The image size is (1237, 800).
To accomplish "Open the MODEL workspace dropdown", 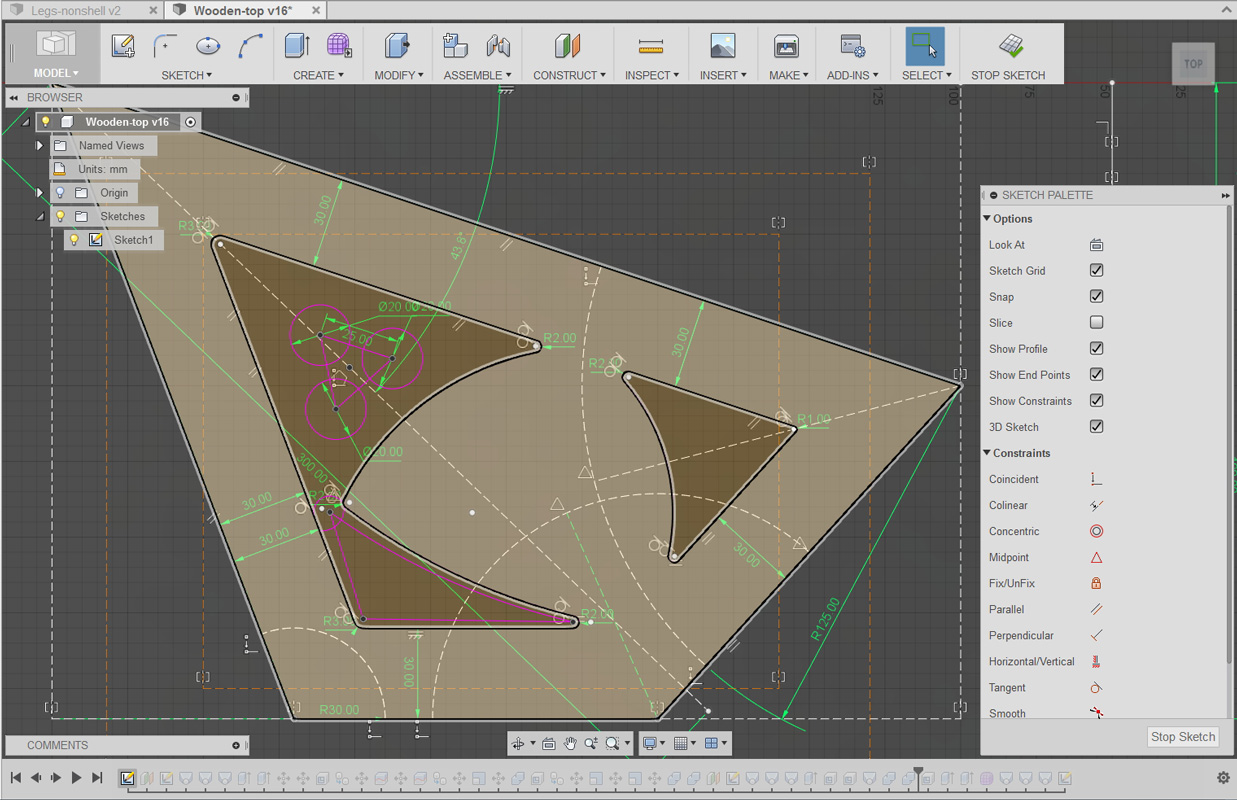I will point(56,73).
